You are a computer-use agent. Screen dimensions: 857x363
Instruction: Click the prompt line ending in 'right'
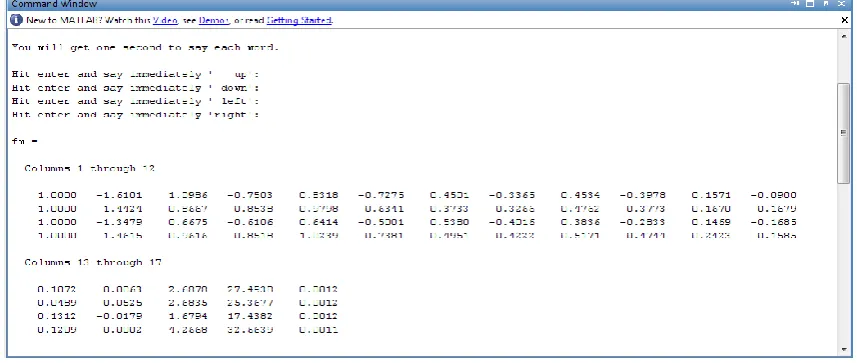point(135,115)
